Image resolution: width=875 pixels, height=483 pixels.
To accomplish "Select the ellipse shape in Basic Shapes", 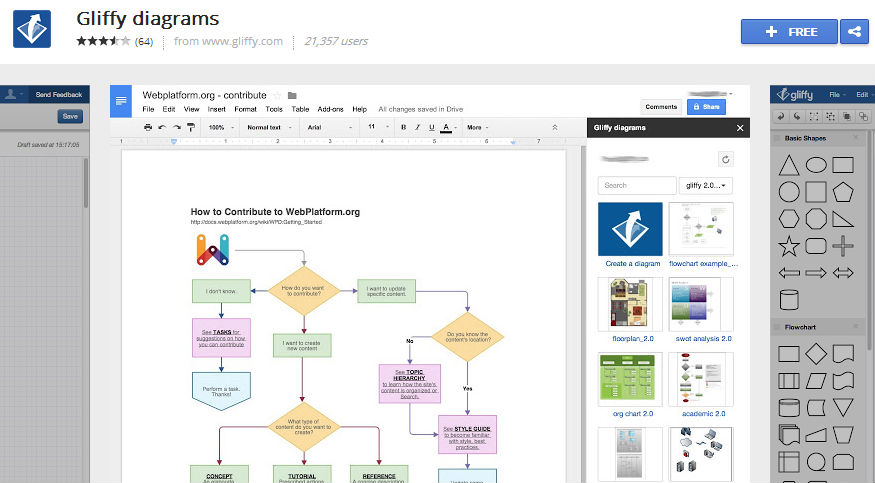I will click(x=816, y=165).
